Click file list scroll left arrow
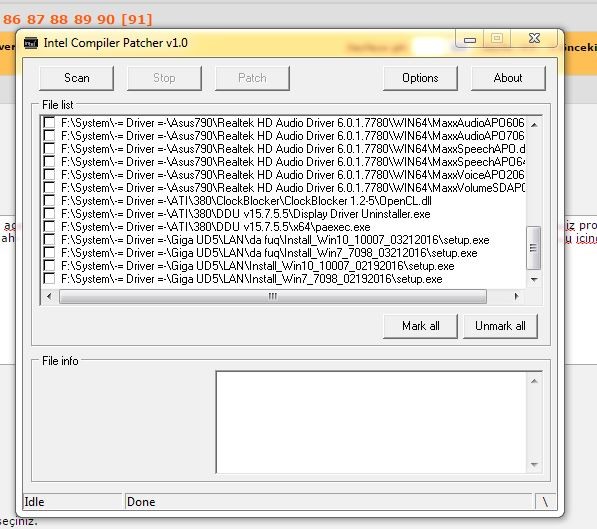 coord(49,296)
